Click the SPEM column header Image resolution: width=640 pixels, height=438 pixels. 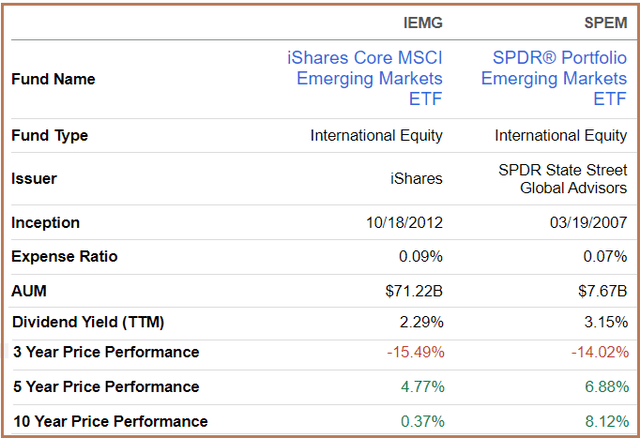coord(605,22)
